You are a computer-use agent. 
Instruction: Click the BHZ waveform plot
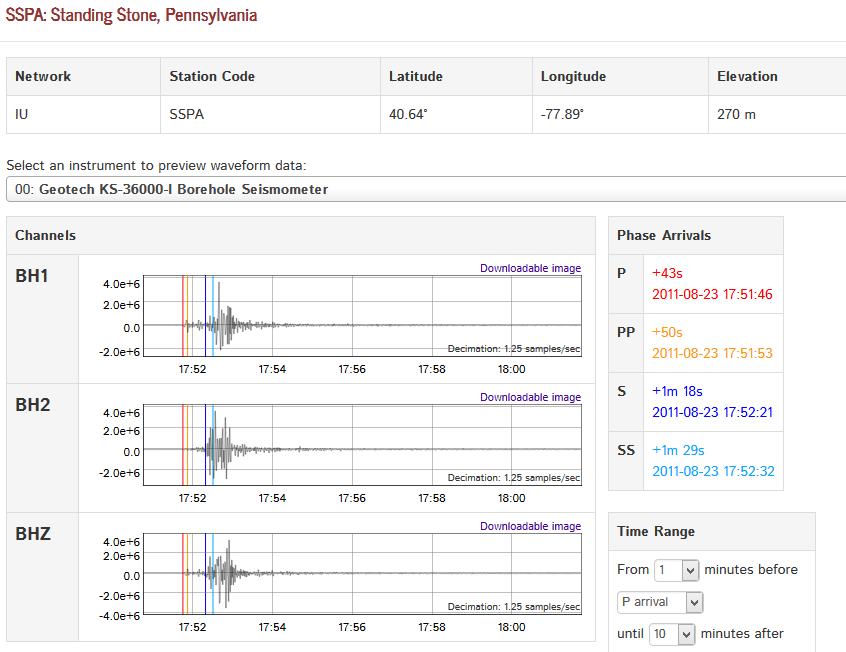[362, 574]
